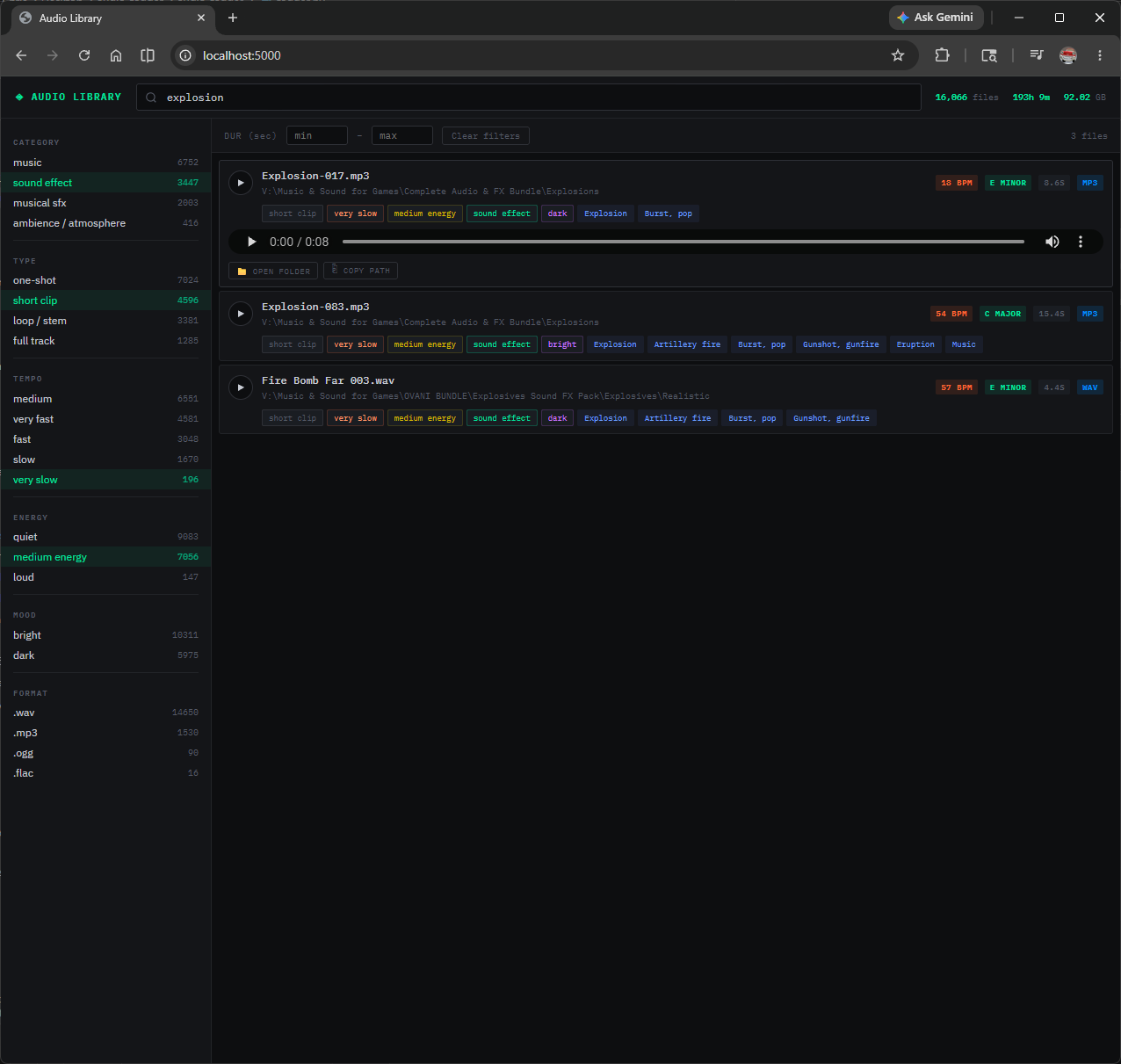Filter by .wav format
This screenshot has width=1121, height=1064.
pos(105,713)
